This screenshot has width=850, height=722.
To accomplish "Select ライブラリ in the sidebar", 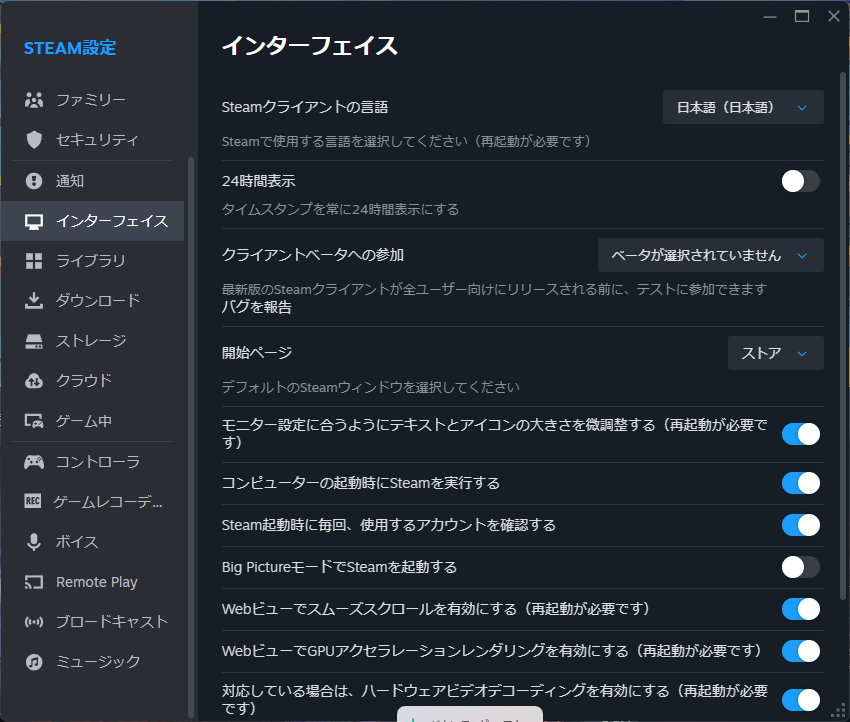I will pos(92,261).
